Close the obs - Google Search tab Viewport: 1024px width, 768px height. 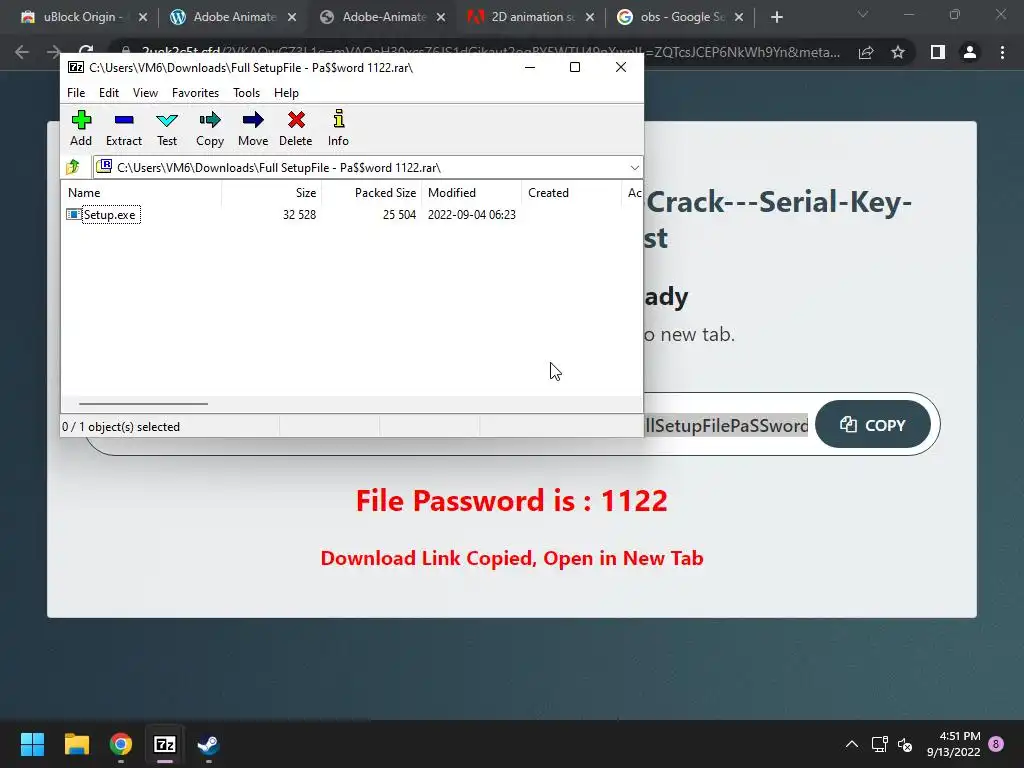[739, 17]
